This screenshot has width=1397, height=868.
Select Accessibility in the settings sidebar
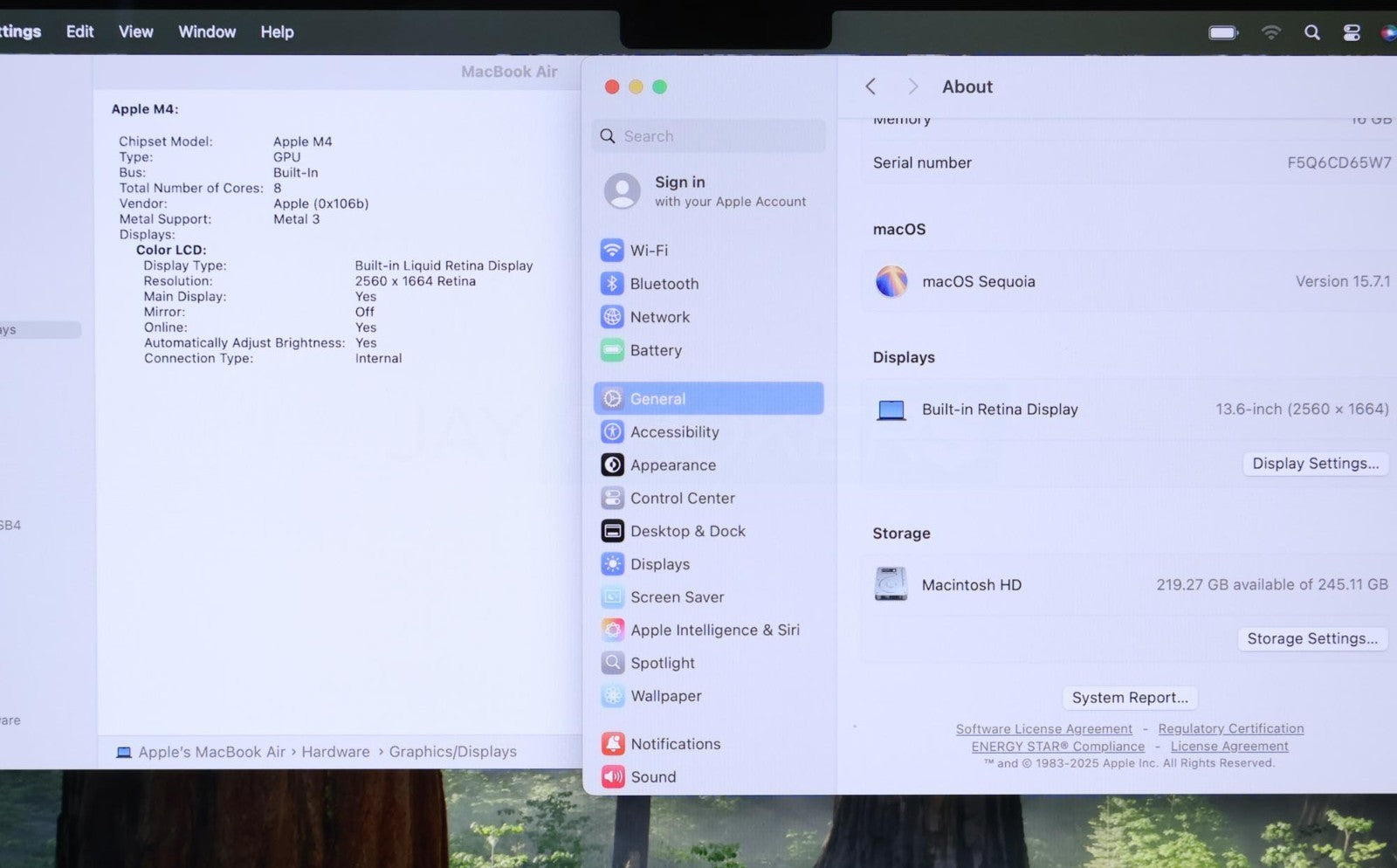674,432
